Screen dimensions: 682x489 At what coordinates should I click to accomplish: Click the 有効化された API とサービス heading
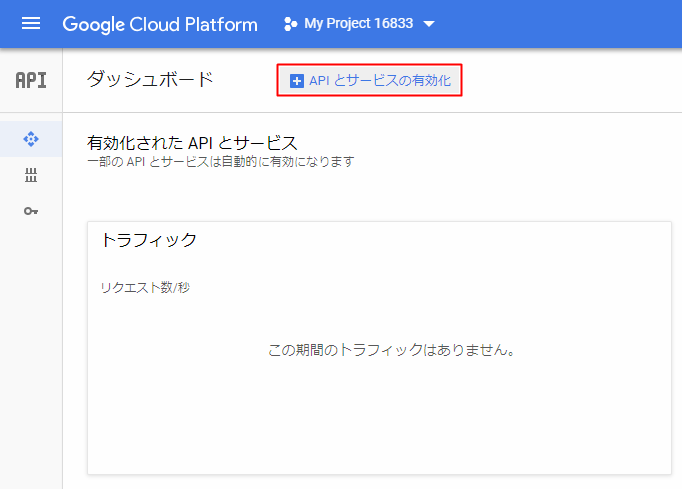tap(192, 143)
